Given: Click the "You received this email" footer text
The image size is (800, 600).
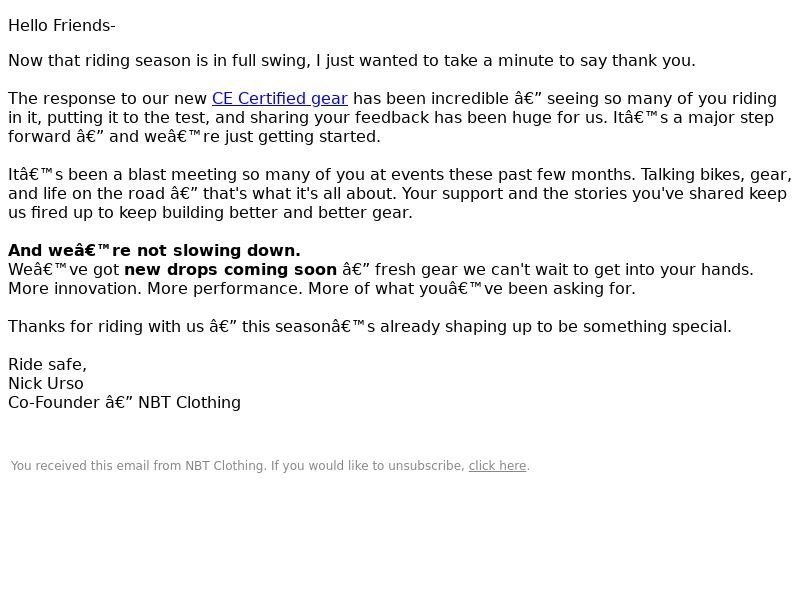Looking at the screenshot, I should [x=237, y=466].
